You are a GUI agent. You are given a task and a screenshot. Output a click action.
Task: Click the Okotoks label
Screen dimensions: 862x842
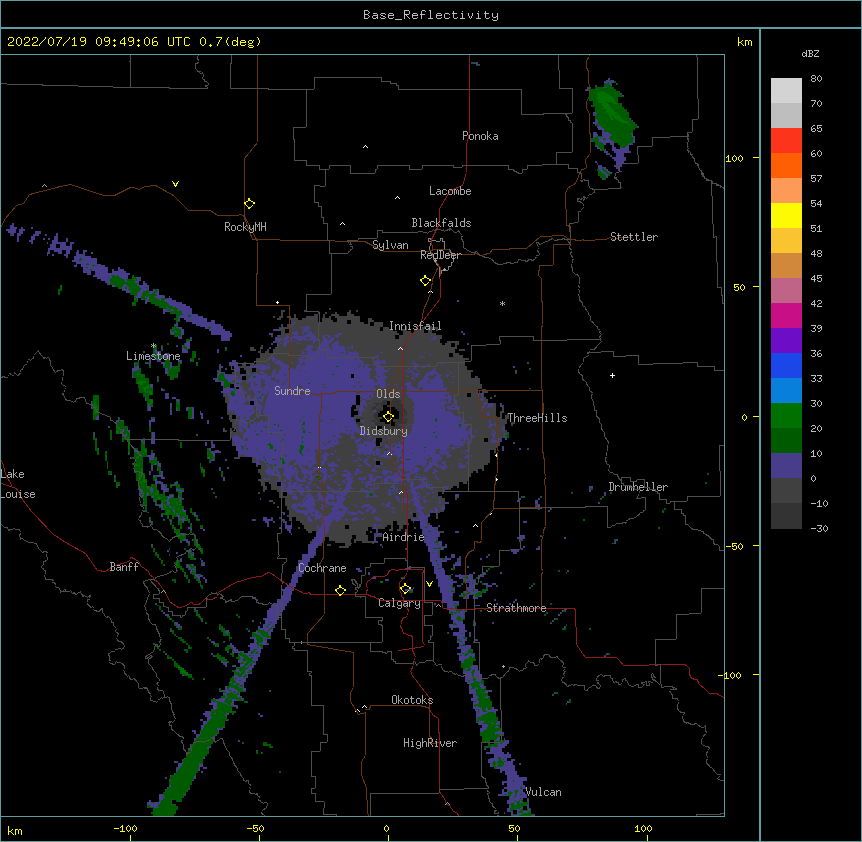coord(412,700)
